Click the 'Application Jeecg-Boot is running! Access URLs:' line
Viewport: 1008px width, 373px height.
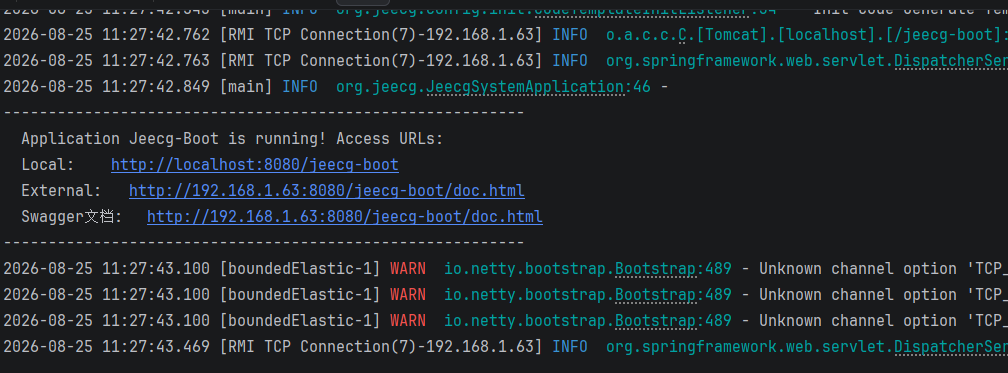pos(232,139)
